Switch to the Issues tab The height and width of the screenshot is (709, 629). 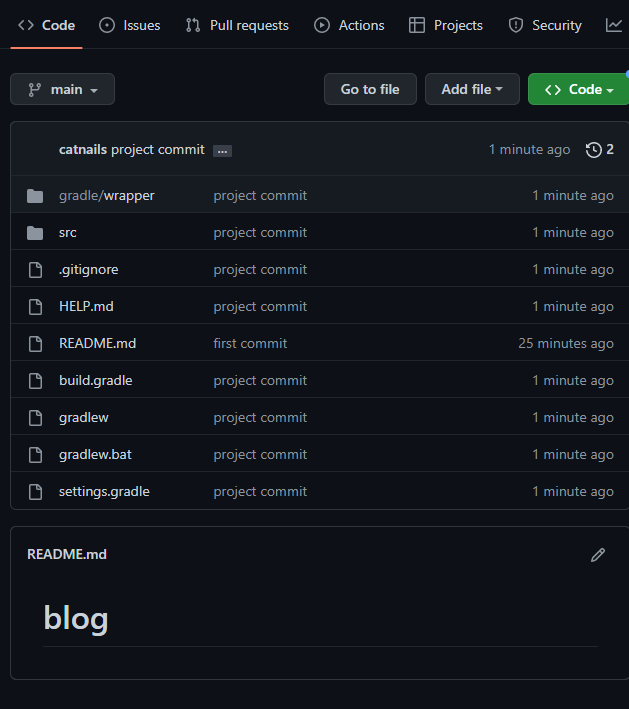129,25
